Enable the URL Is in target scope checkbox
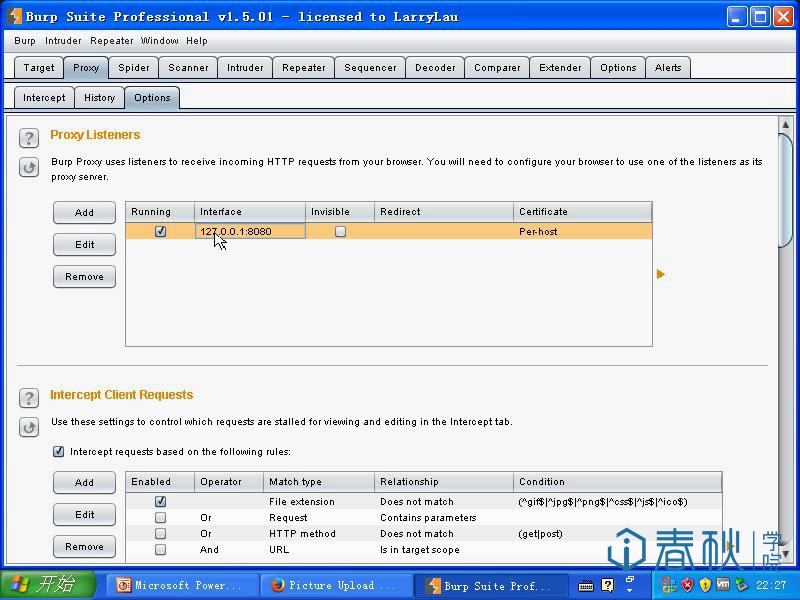Screen dimensions: 800x600 pyautogui.click(x=160, y=549)
